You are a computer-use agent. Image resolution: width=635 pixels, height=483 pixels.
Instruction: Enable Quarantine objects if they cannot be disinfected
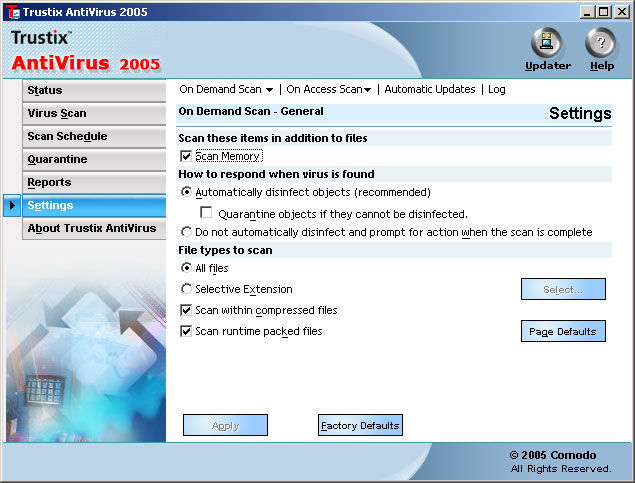(206, 212)
